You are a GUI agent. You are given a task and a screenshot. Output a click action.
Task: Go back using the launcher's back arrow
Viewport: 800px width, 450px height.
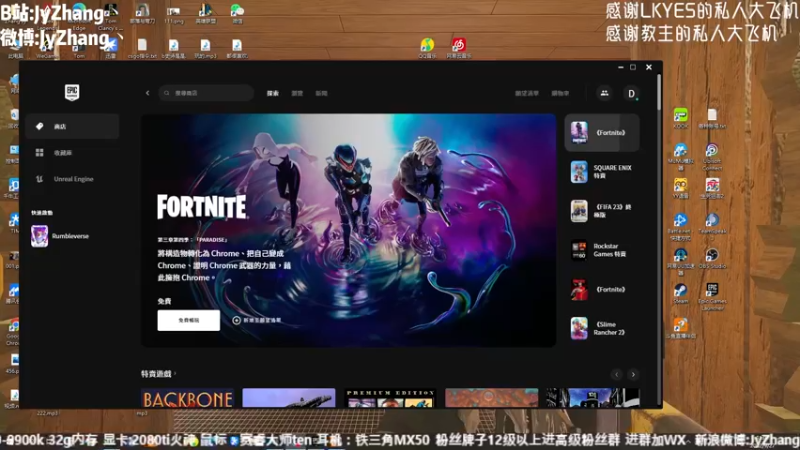147,93
